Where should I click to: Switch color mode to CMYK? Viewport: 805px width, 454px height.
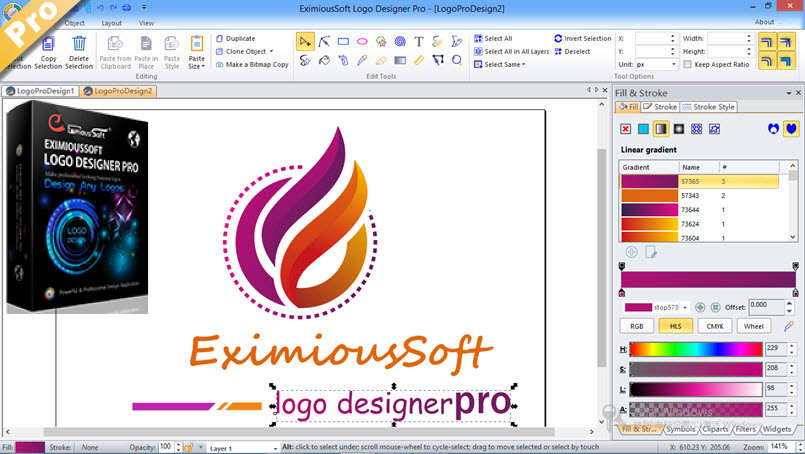tap(715, 326)
